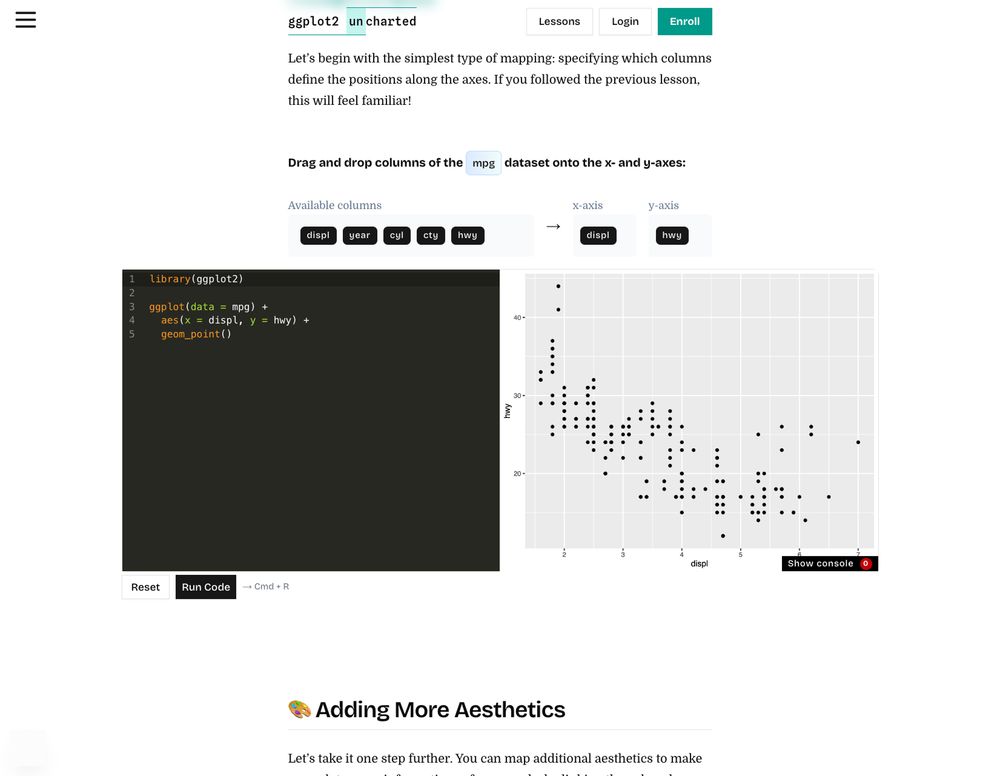This screenshot has height=776, width=1000.
Task: Go to Lessons
Action: [559, 21]
